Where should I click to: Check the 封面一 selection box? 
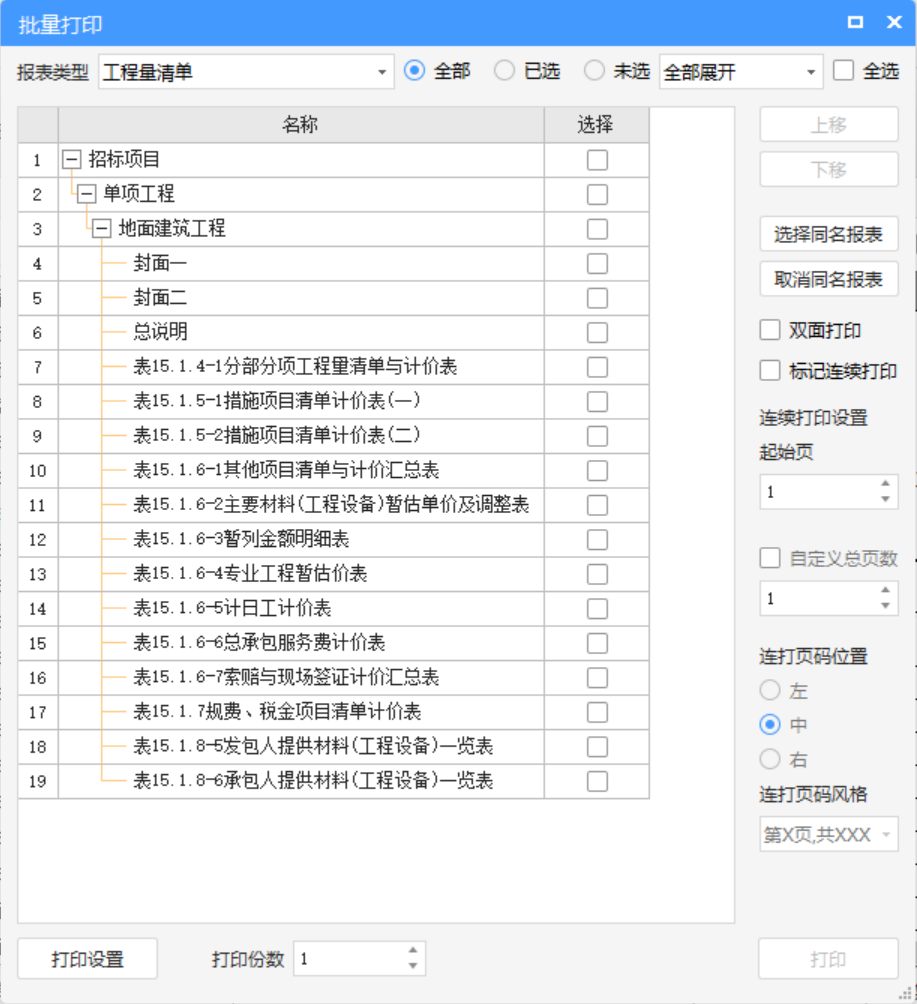595,263
